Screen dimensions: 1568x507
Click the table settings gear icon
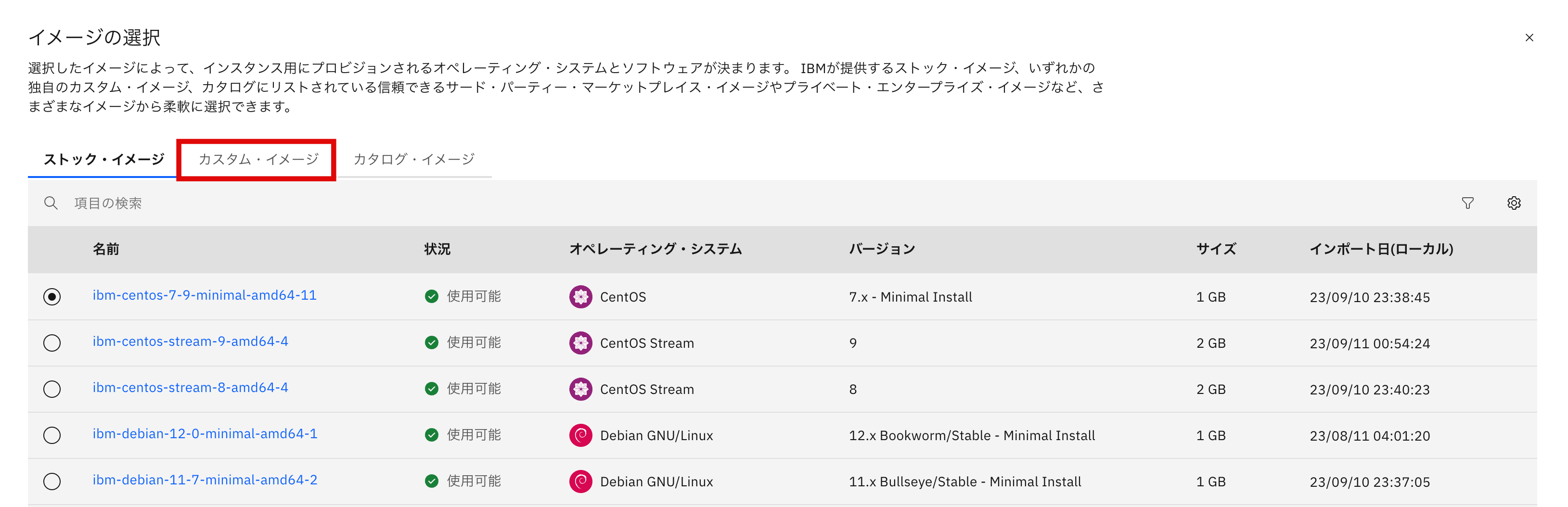[x=1514, y=203]
